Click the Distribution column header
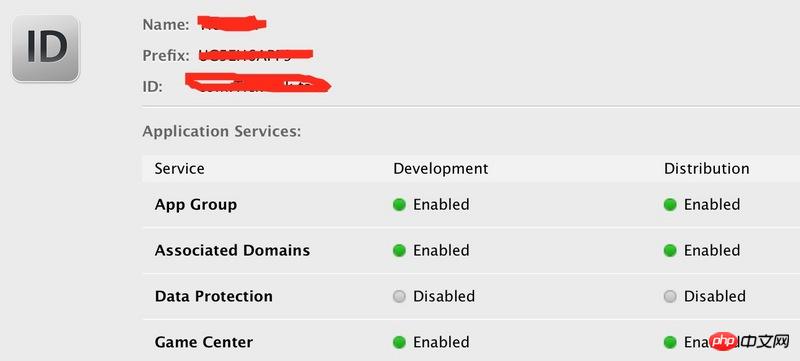Image resolution: width=800 pixels, height=361 pixels. click(707, 169)
